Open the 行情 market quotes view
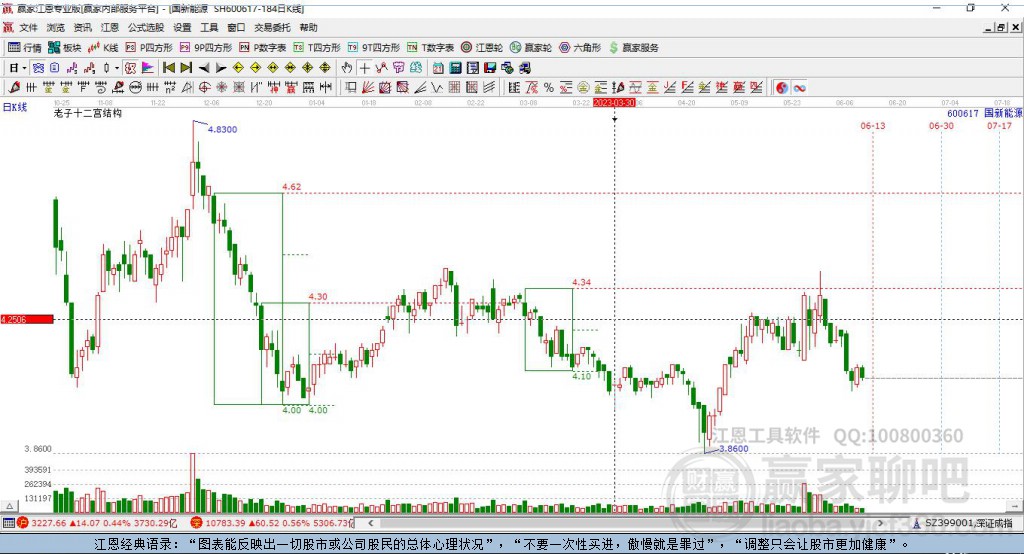The image size is (1024, 554). (25, 48)
